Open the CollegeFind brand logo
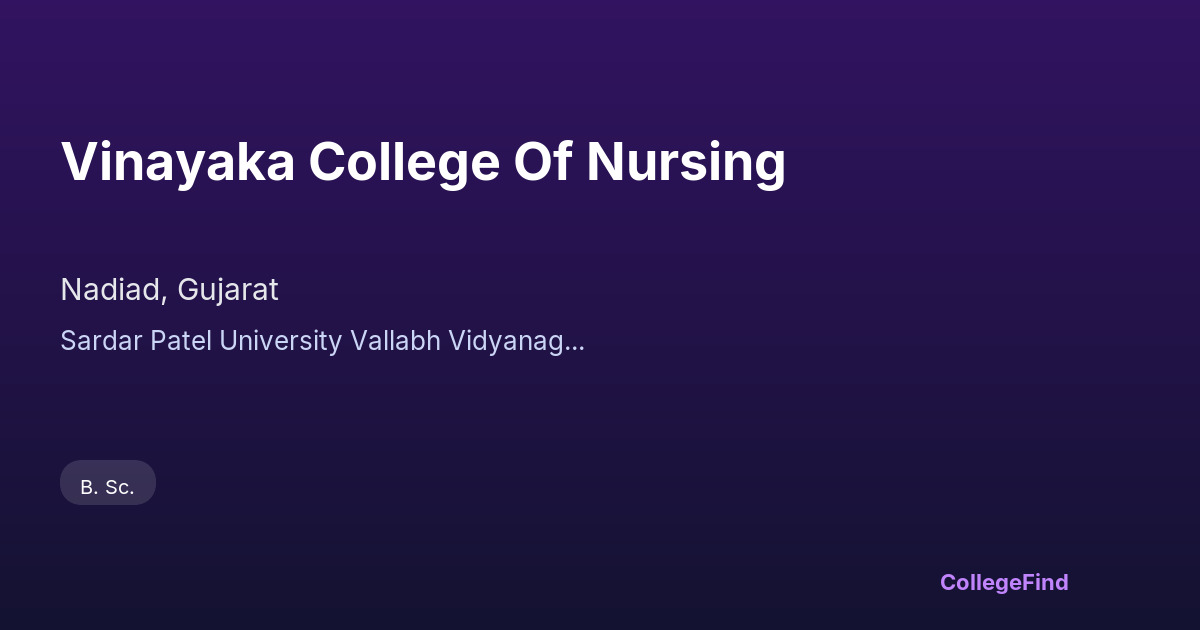 click(1004, 582)
